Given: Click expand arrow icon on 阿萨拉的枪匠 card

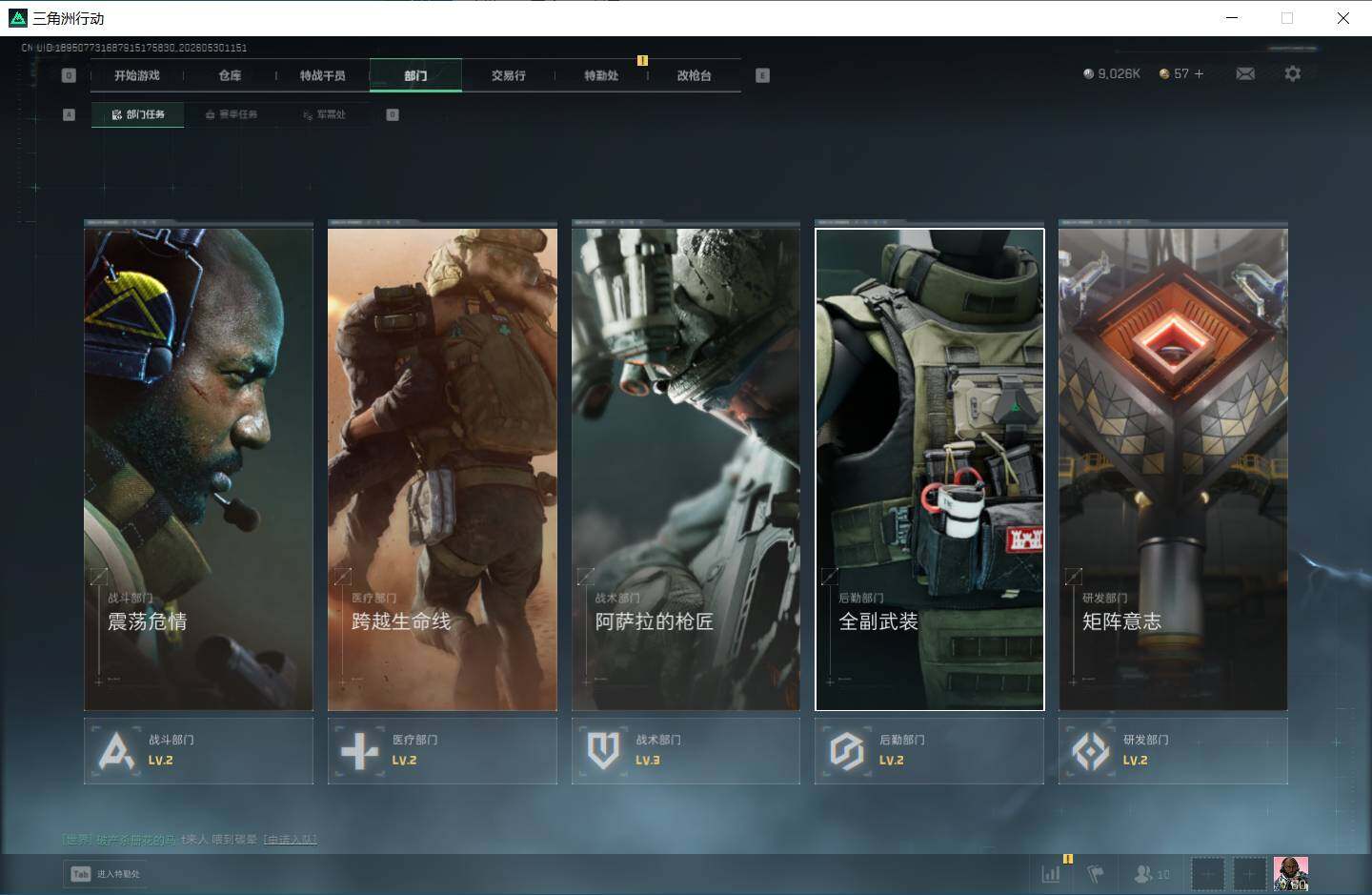Looking at the screenshot, I should tap(586, 576).
